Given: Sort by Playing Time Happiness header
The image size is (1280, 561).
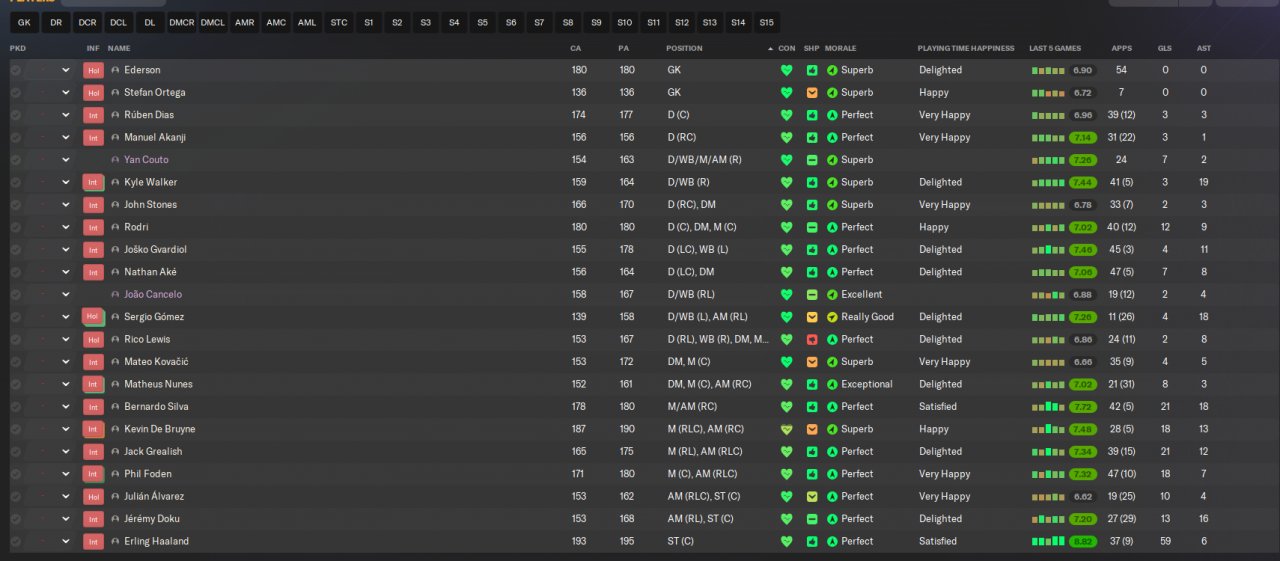Looking at the screenshot, I should [966, 48].
